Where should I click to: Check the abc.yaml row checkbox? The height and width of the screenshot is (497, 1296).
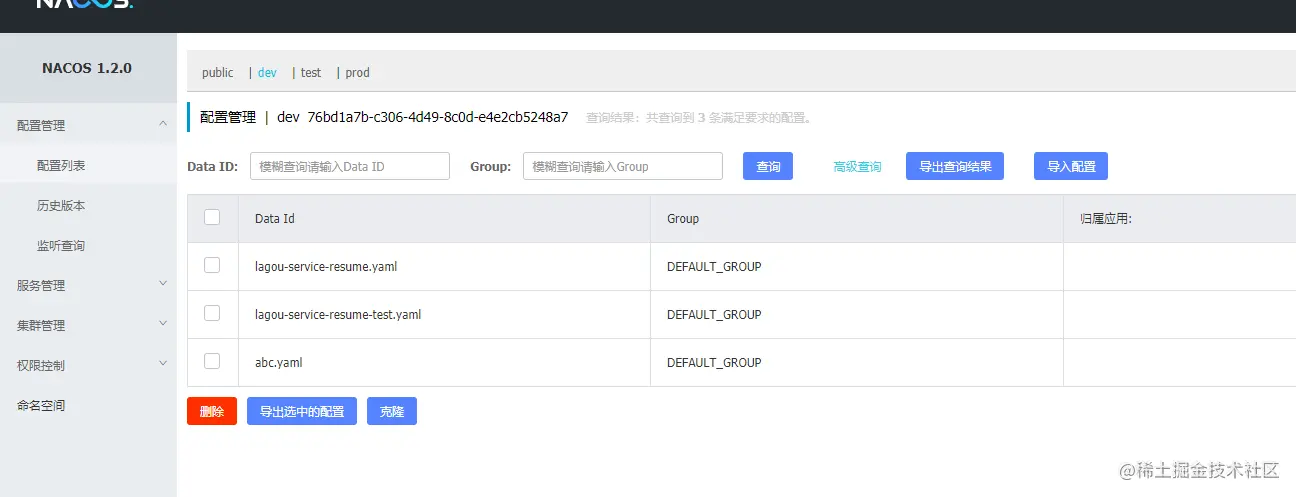point(212,361)
